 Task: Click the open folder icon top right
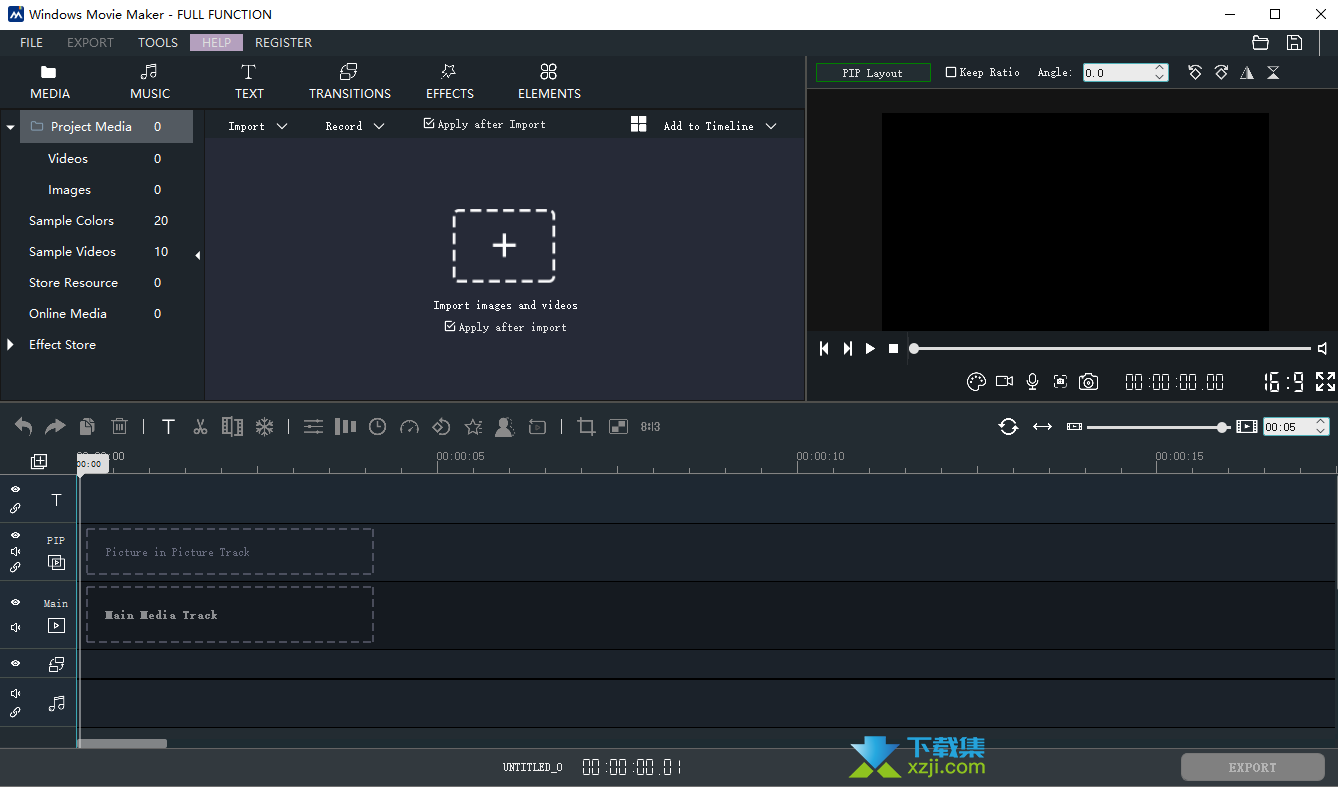tap(1260, 42)
